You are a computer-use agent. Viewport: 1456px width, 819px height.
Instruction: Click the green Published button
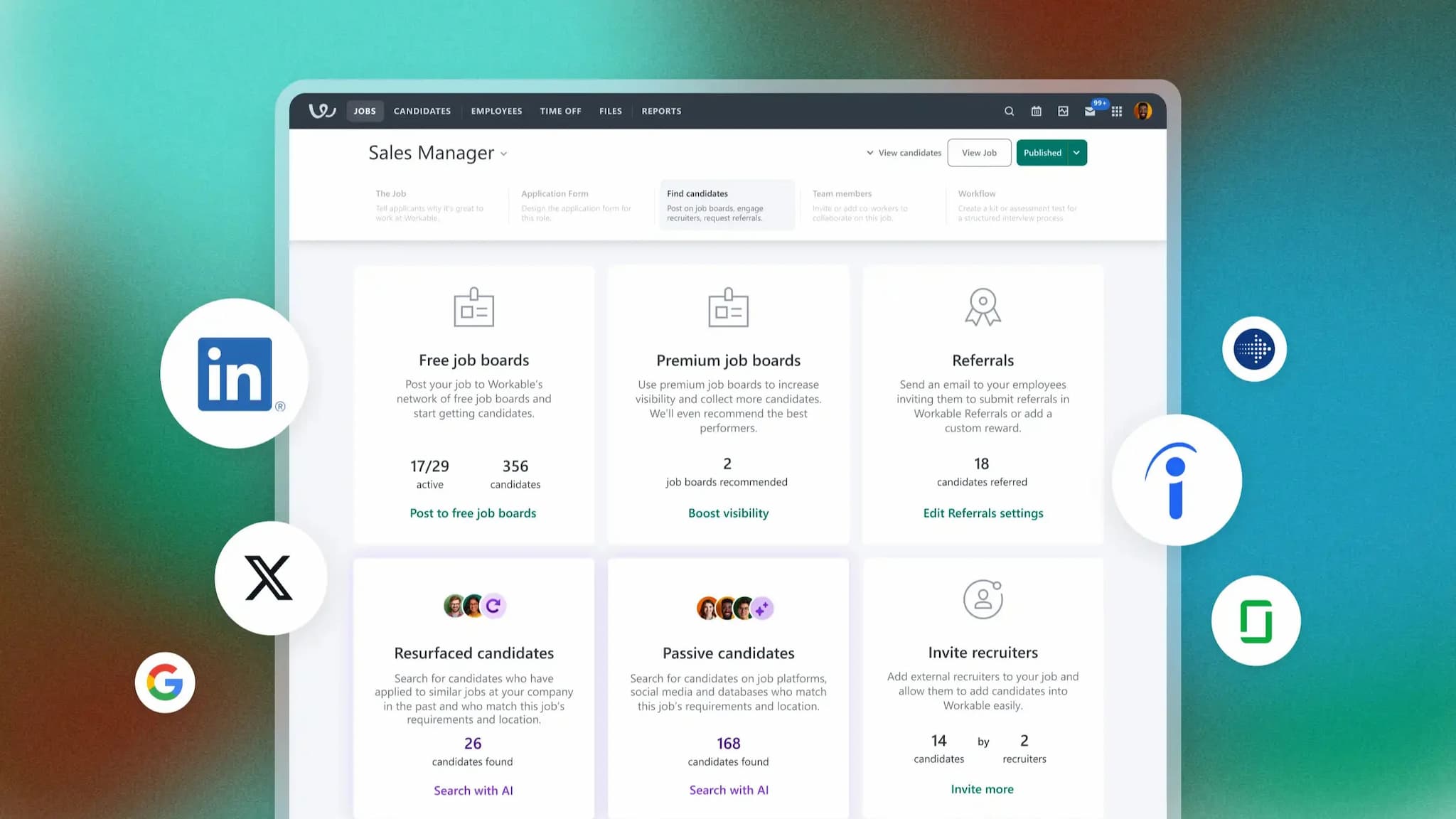click(1042, 153)
